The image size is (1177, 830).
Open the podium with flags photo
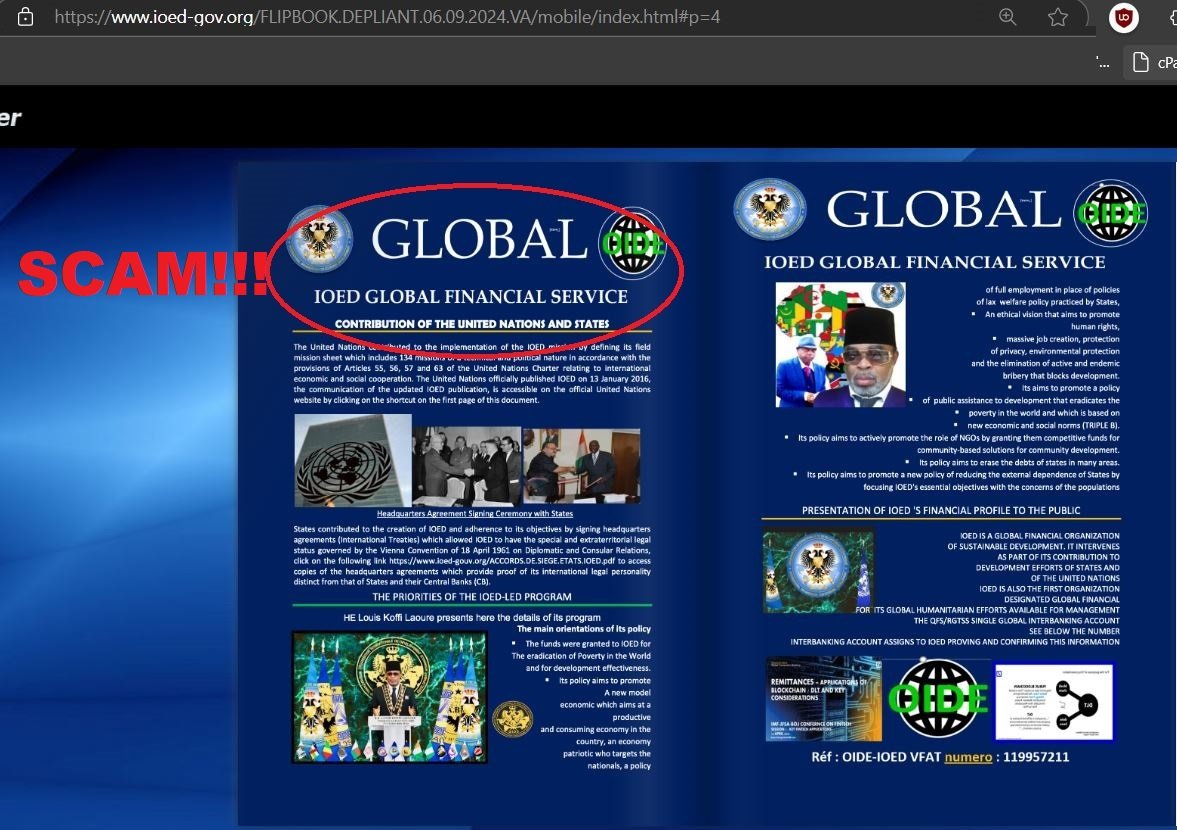390,697
